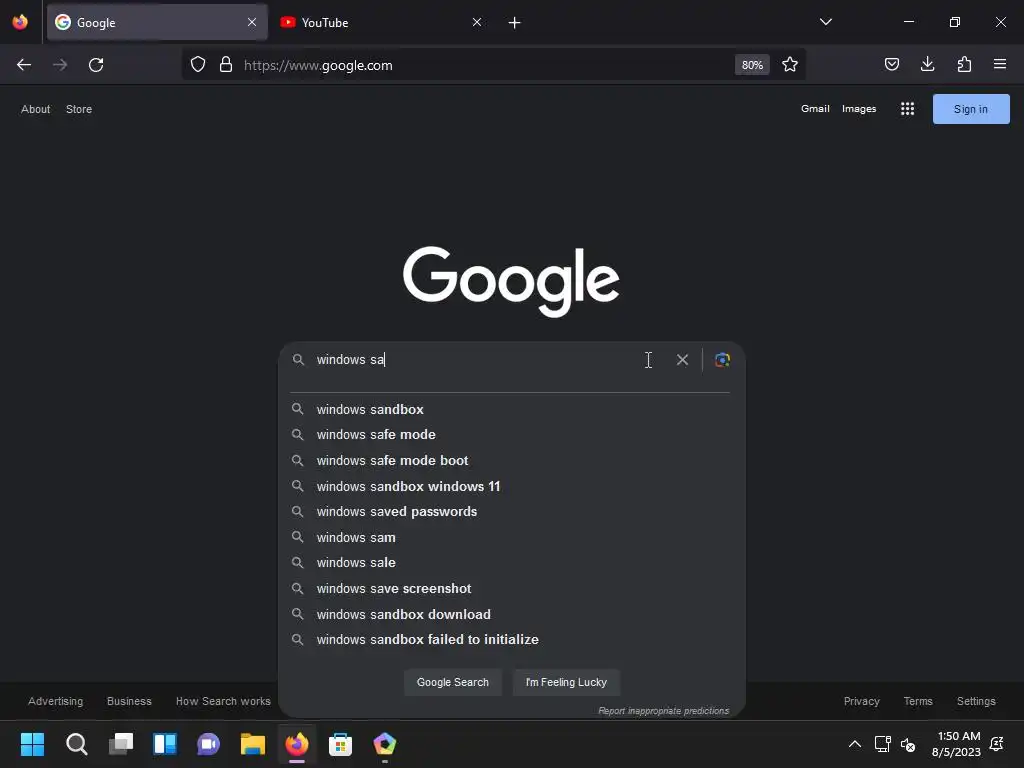
Task: Click the Google Search button
Action: tap(453, 682)
